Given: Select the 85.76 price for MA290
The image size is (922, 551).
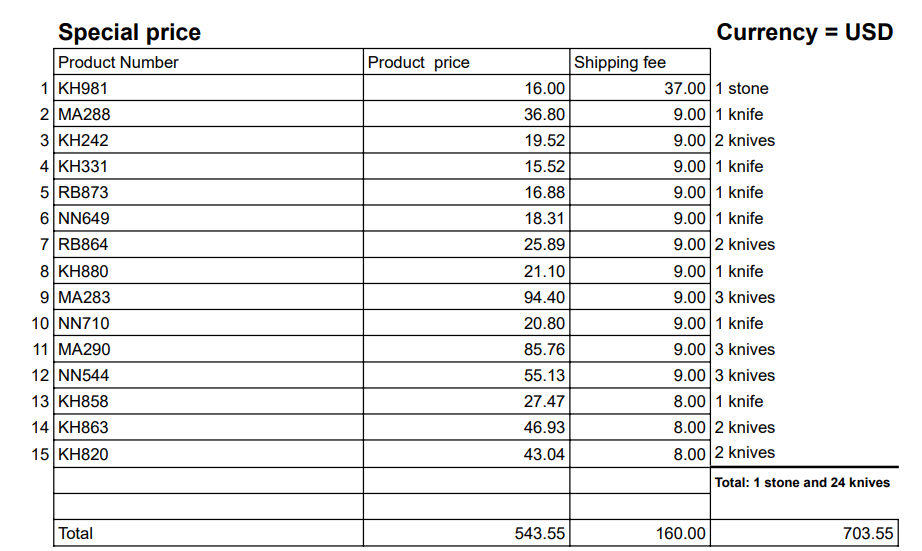Looking at the screenshot, I should [x=466, y=349].
